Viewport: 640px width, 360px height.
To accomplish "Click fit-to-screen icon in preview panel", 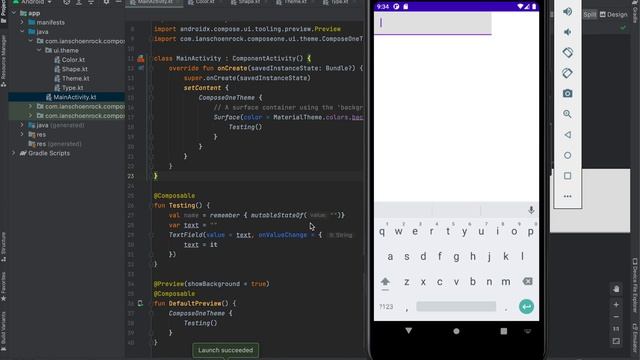I will click(616, 341).
